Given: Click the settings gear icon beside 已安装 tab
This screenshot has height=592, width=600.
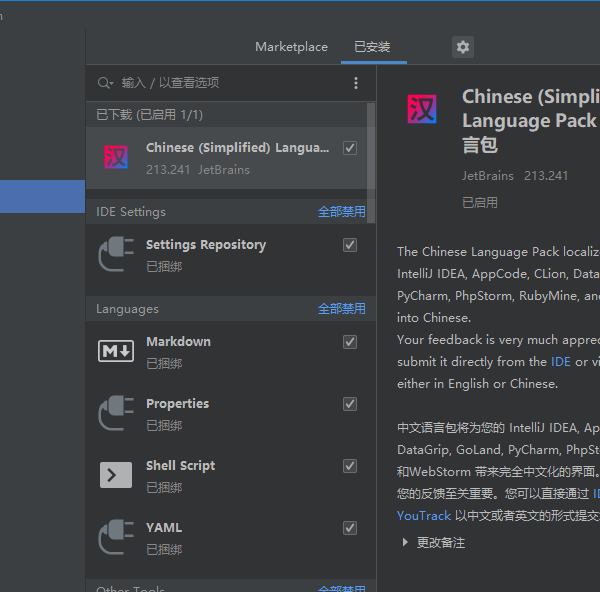Looking at the screenshot, I should coord(462,47).
